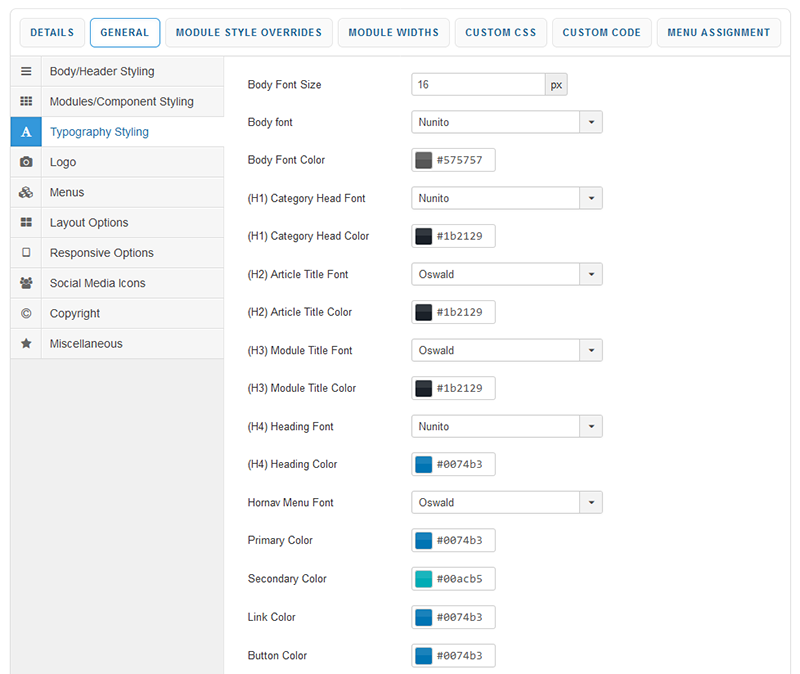Open the Body Font Color swatch

point(423,160)
